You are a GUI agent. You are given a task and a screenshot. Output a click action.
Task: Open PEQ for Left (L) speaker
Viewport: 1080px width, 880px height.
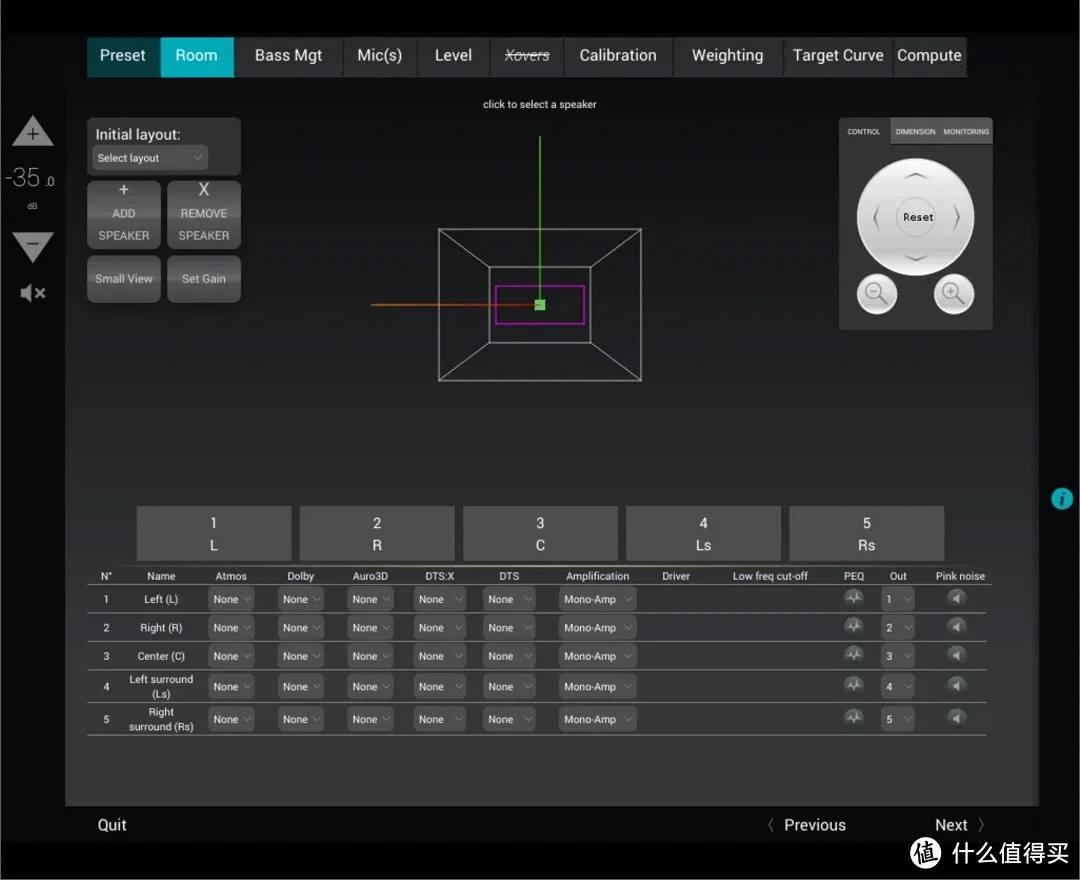(853, 598)
